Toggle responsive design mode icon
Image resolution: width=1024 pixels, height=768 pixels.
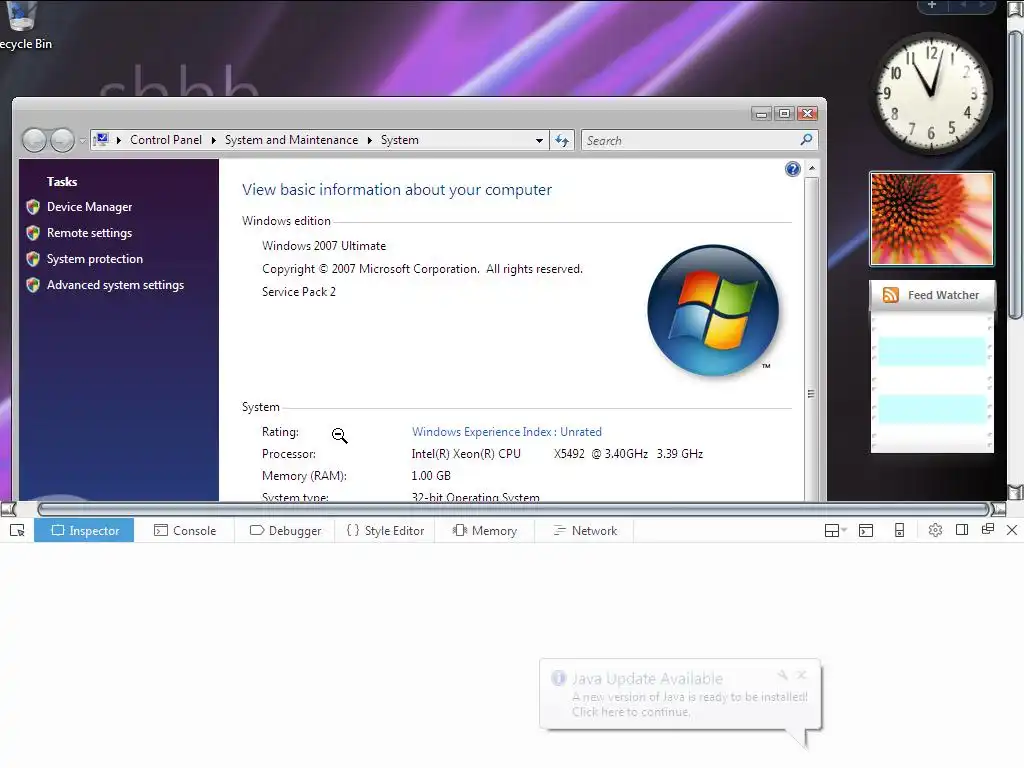click(x=899, y=530)
